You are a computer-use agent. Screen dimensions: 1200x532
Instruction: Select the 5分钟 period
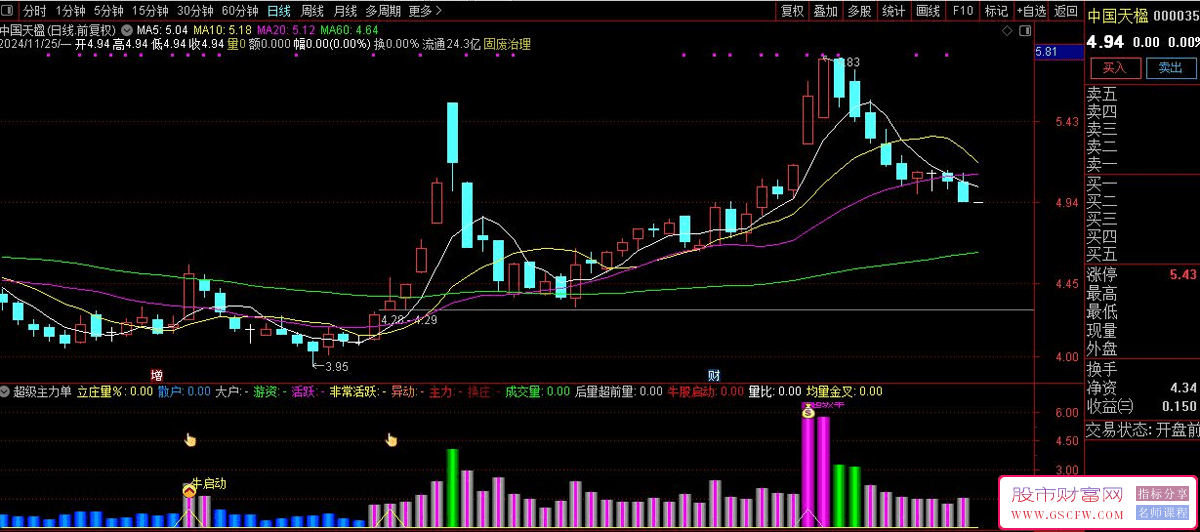point(108,11)
